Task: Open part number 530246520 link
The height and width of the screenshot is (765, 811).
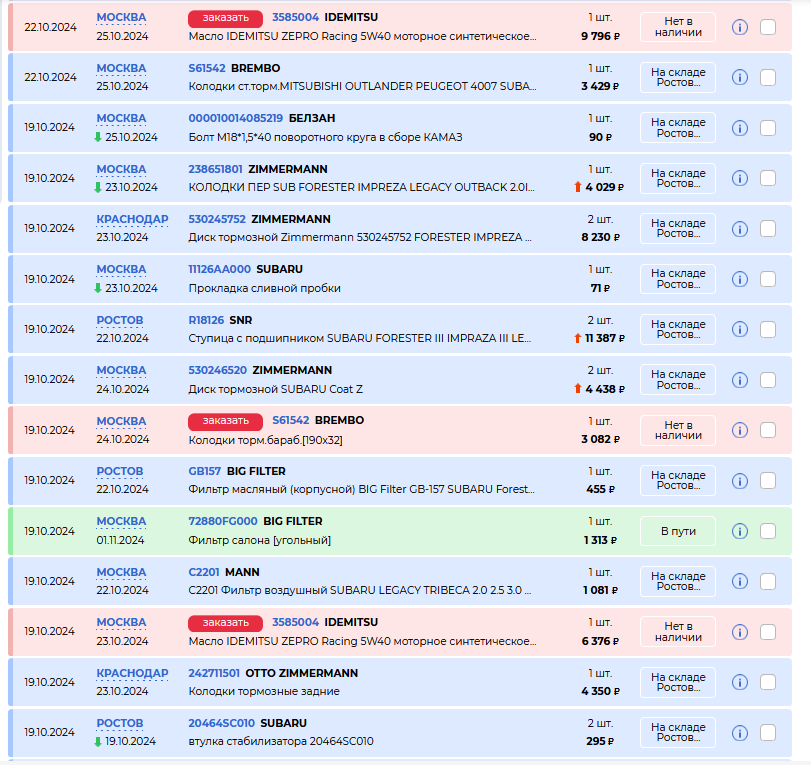Action: click(x=217, y=370)
